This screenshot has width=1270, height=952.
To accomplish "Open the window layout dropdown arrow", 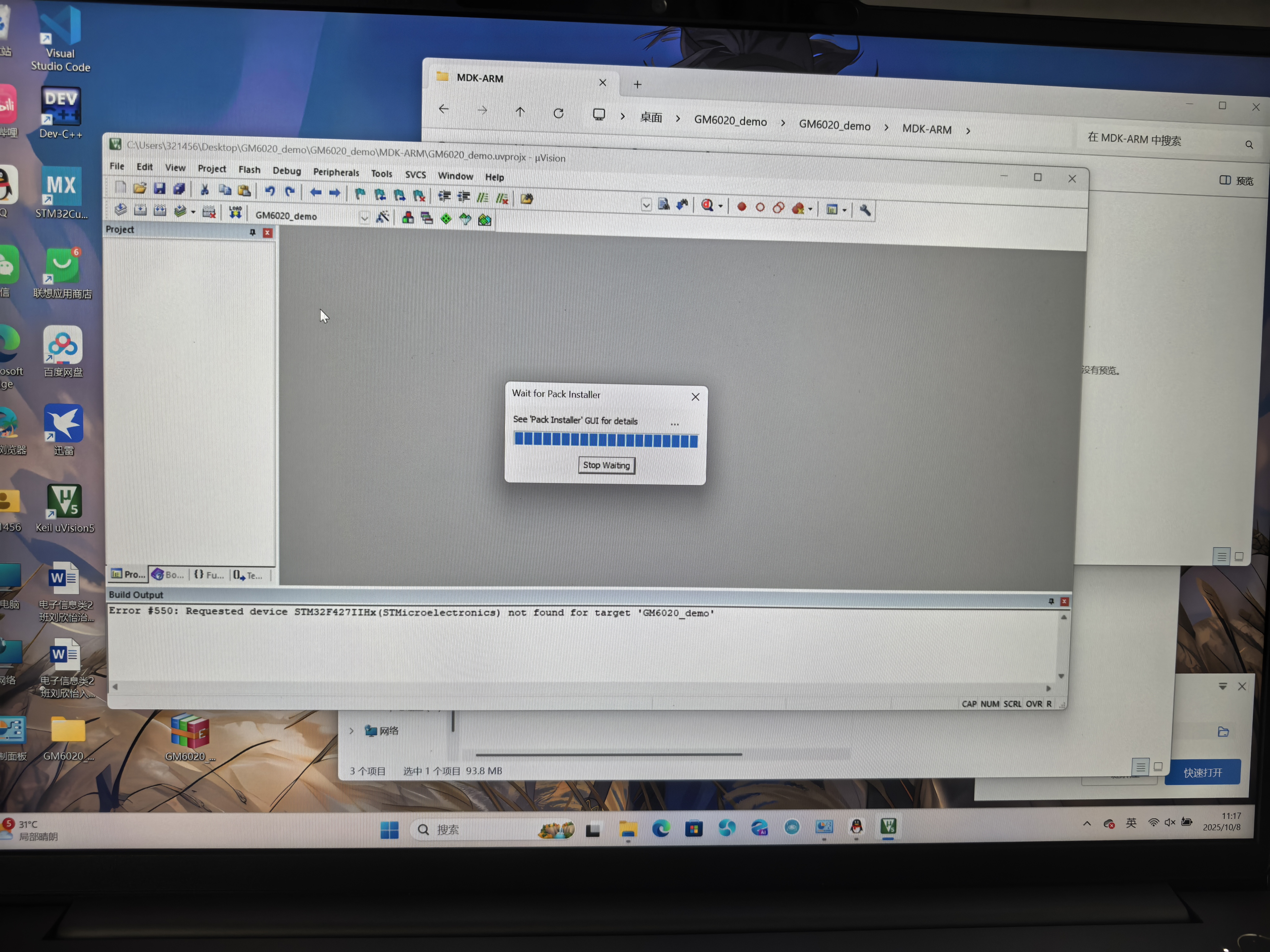I will (844, 210).
